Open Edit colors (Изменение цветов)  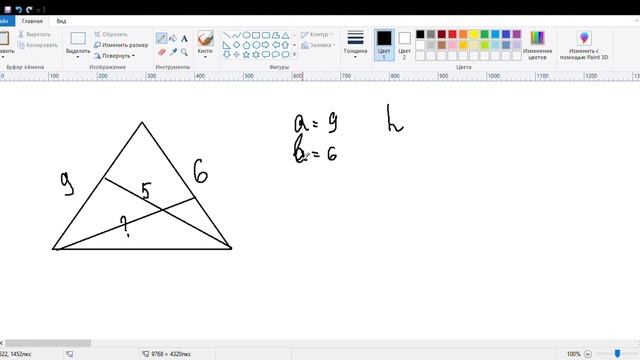point(537,45)
